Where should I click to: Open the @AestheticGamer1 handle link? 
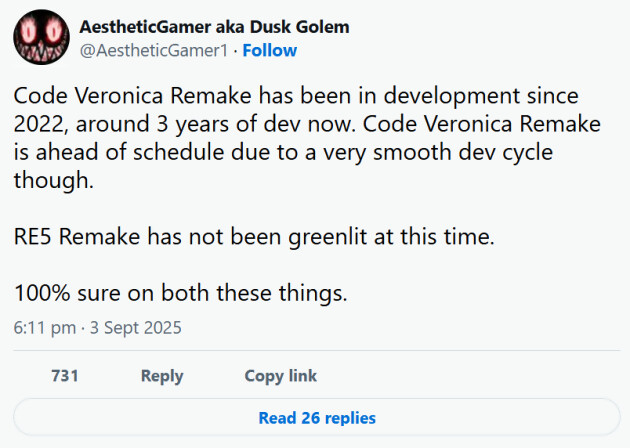pos(154,51)
